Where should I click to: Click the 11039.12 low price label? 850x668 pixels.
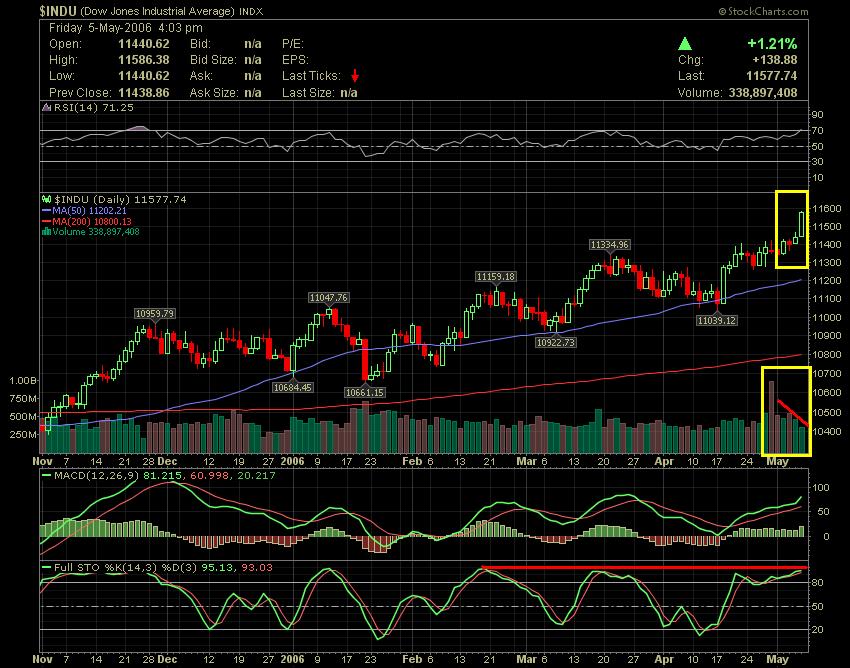[x=717, y=320]
